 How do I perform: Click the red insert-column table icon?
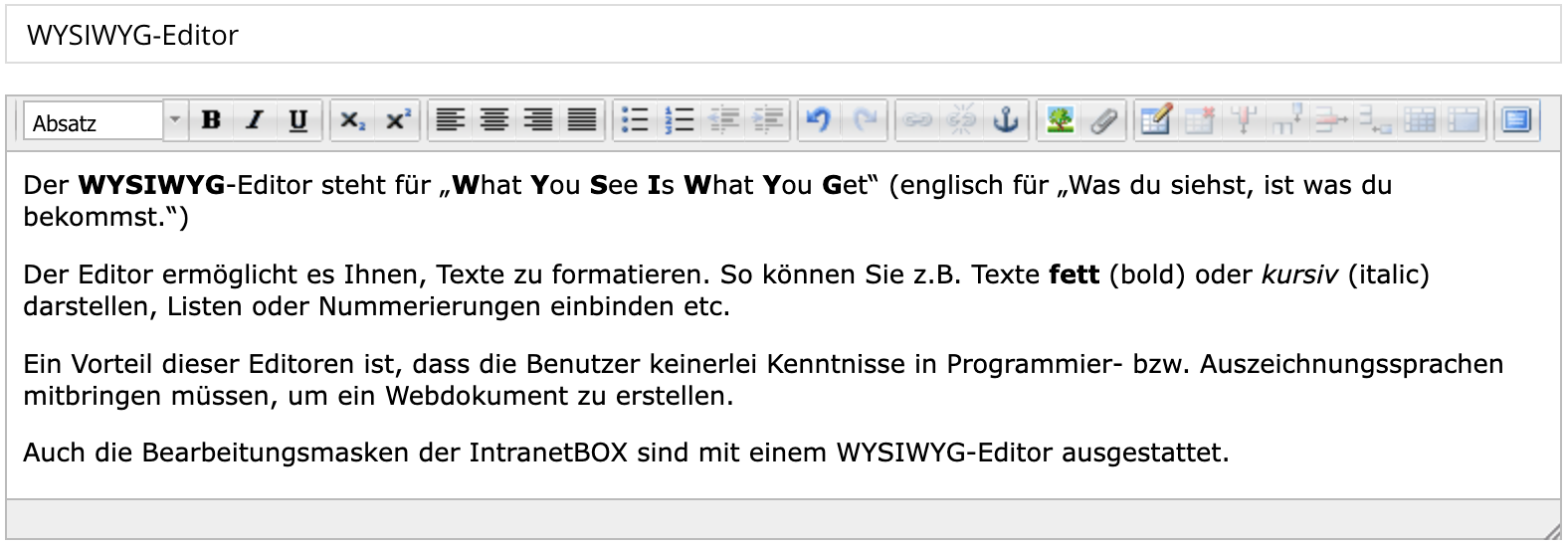[1243, 120]
